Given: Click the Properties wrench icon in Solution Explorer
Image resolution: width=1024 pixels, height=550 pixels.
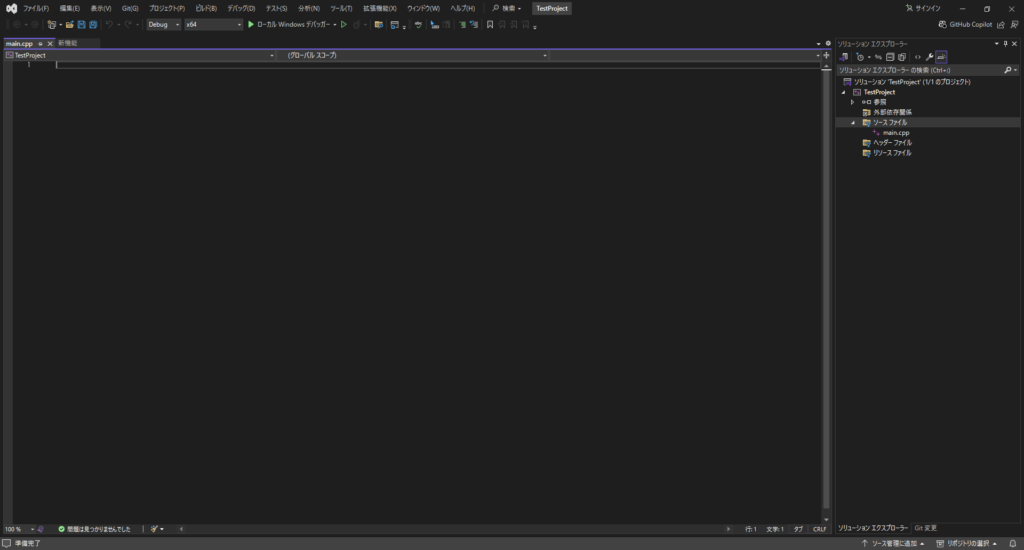Looking at the screenshot, I should (929, 57).
